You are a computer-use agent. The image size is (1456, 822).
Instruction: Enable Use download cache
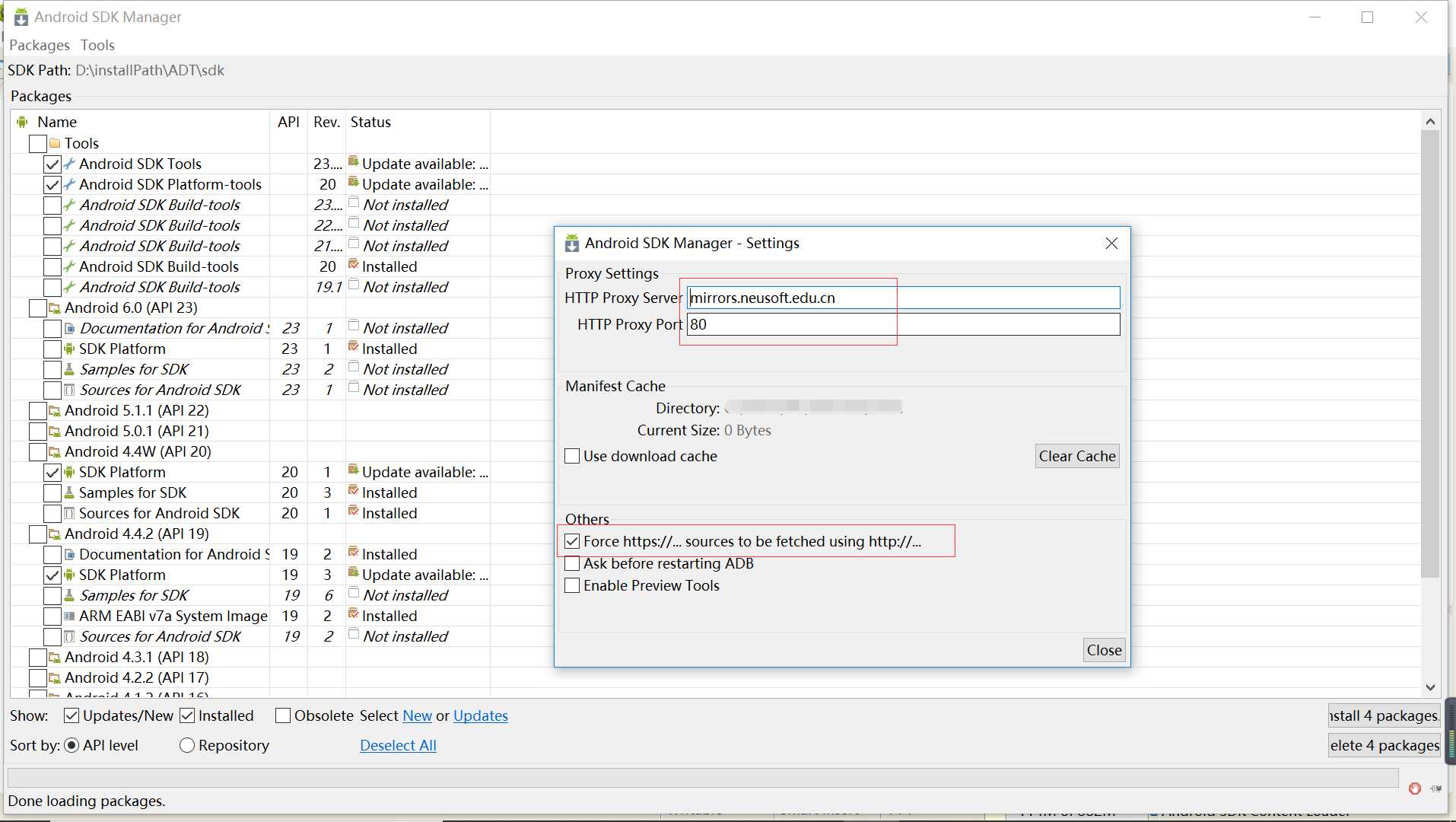pyautogui.click(x=572, y=456)
